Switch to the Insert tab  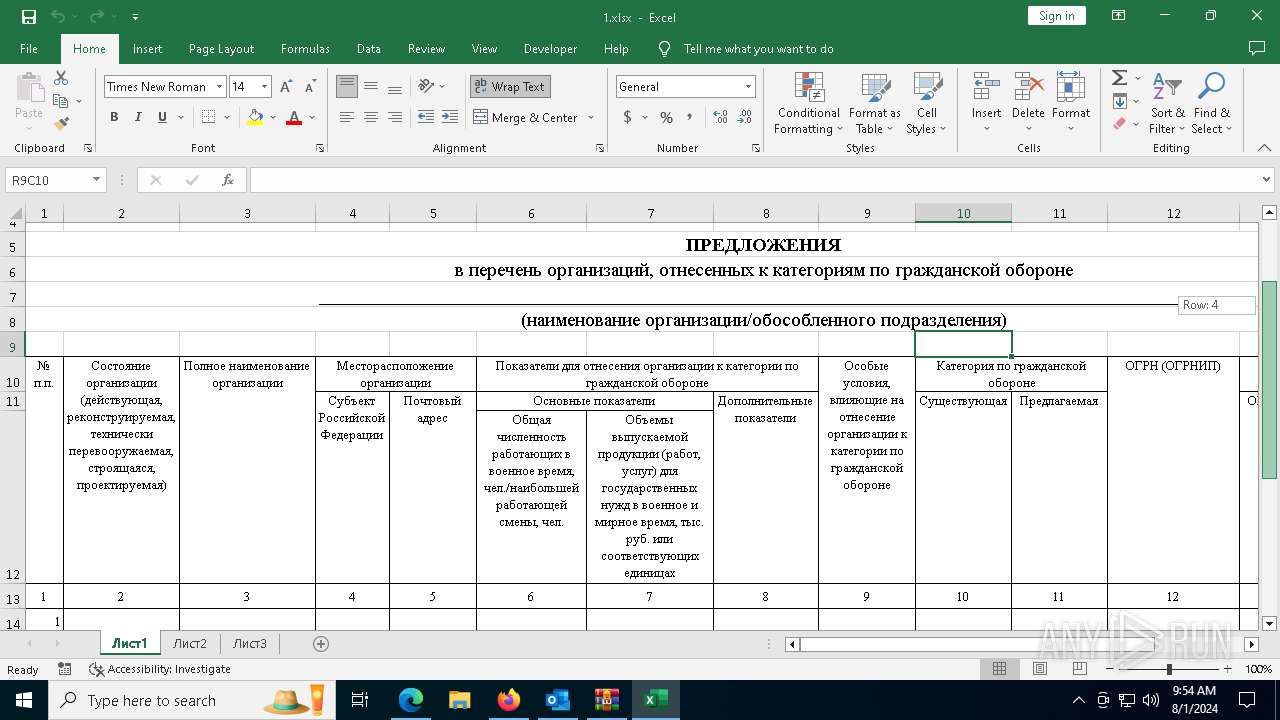tap(147, 49)
